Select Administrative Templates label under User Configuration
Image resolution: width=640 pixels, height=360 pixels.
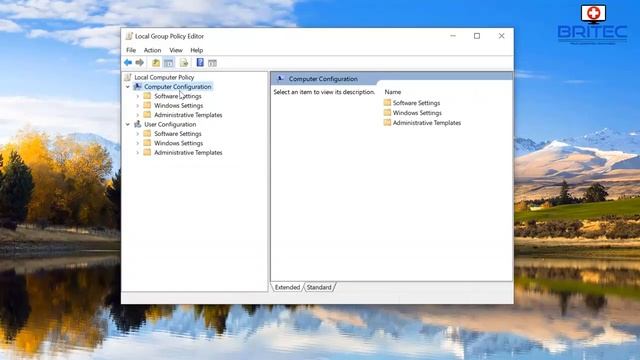tap(188, 152)
